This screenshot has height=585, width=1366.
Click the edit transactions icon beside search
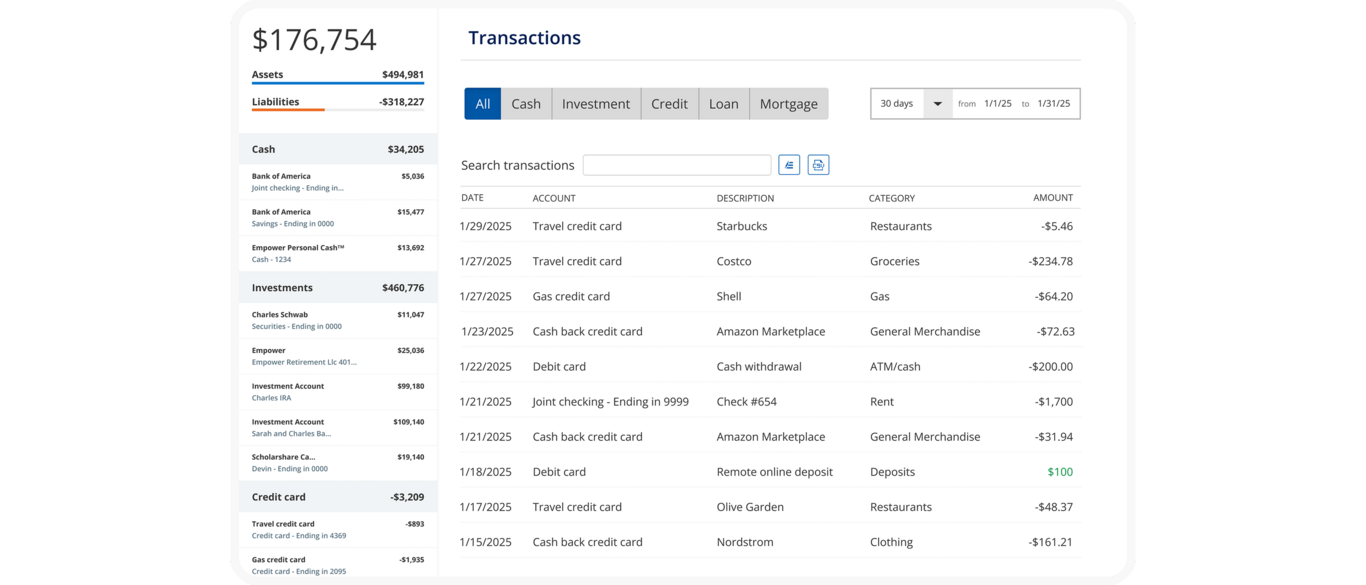[x=789, y=165]
